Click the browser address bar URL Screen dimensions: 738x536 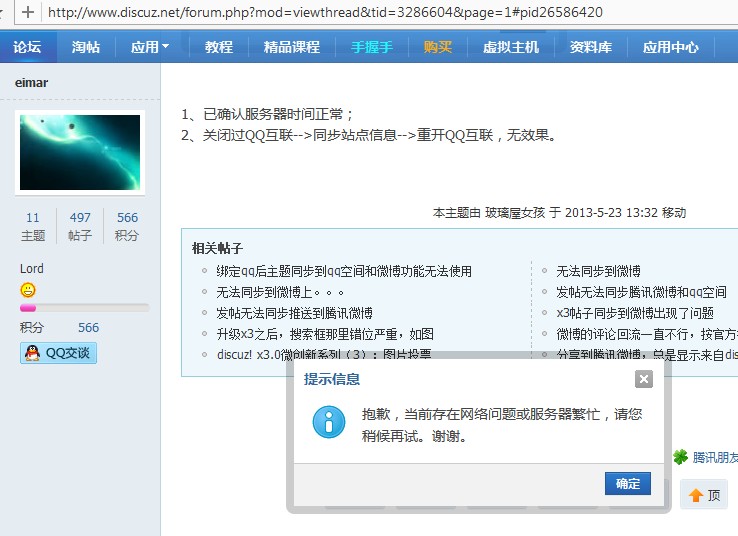tap(325, 12)
